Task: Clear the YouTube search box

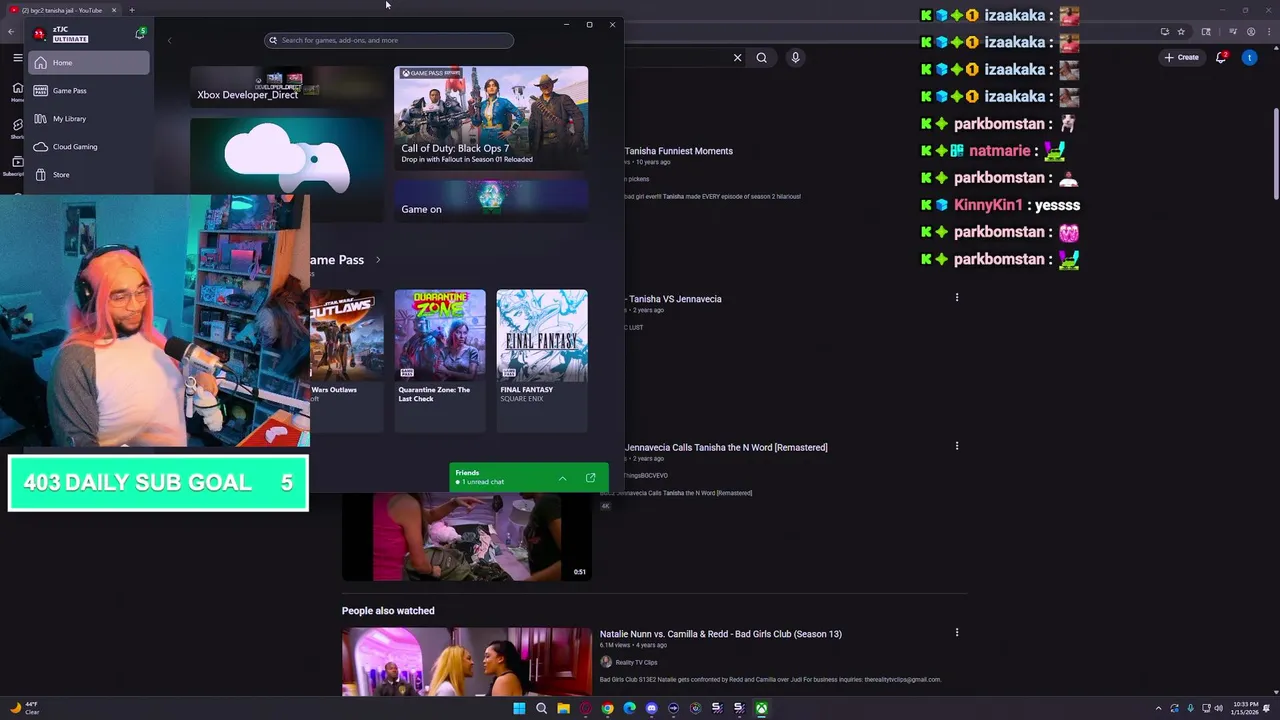Action: coord(738,58)
